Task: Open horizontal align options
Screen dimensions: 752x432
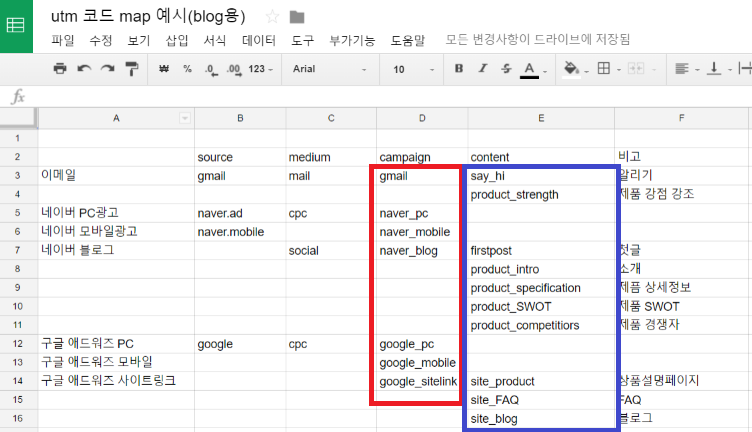Action: (682, 69)
